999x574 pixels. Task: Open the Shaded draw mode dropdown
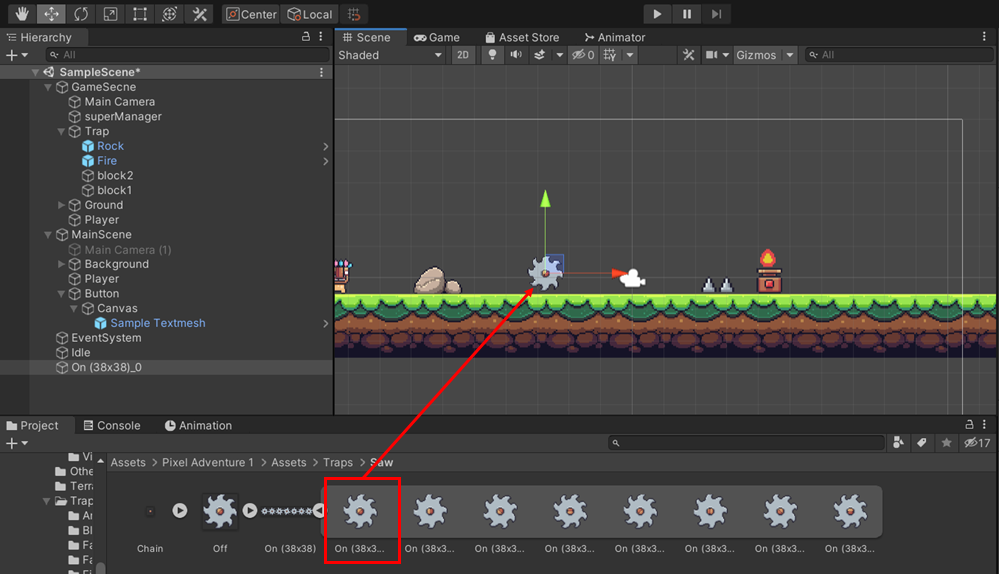pyautogui.click(x=390, y=55)
